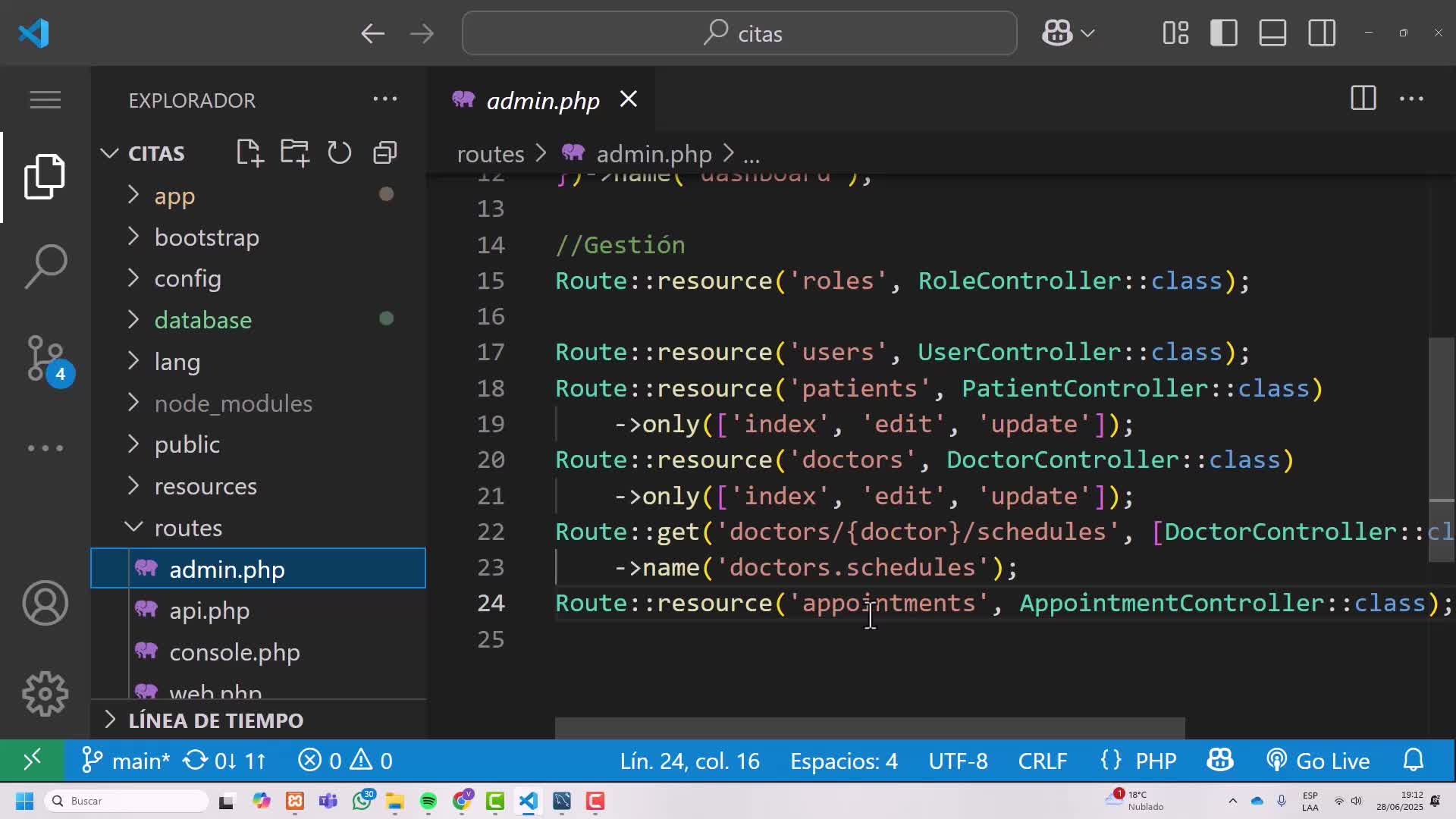Go back with the left arrow
The width and height of the screenshot is (1456, 819).
pos(372,33)
